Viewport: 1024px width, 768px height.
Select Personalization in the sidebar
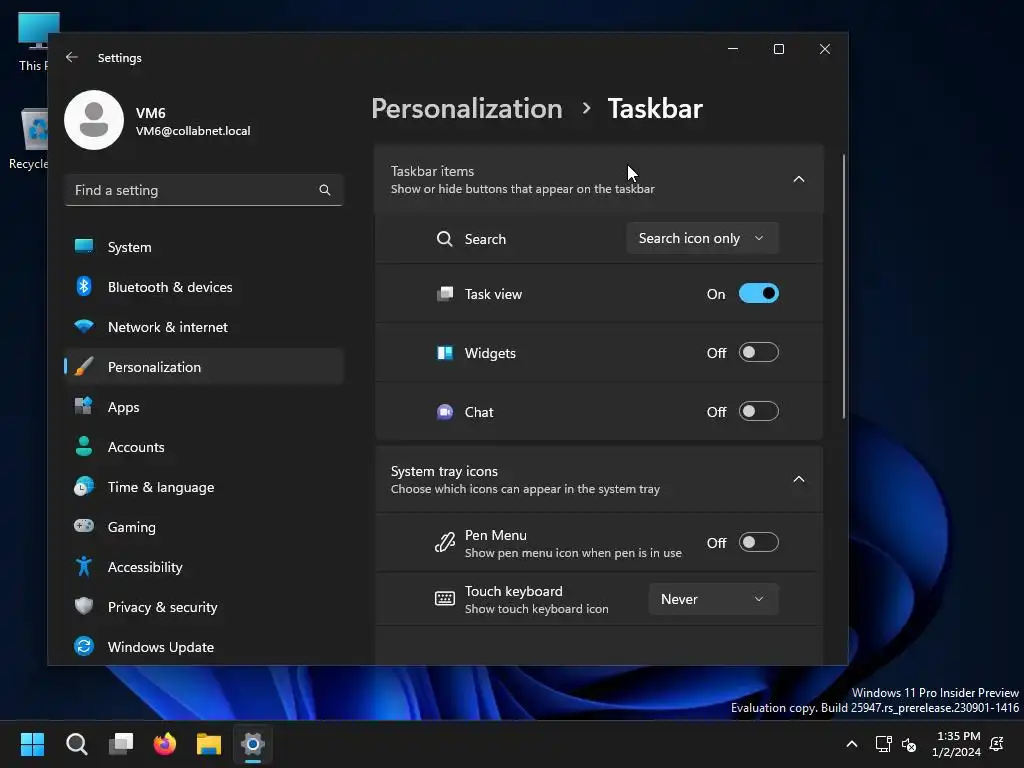click(204, 366)
